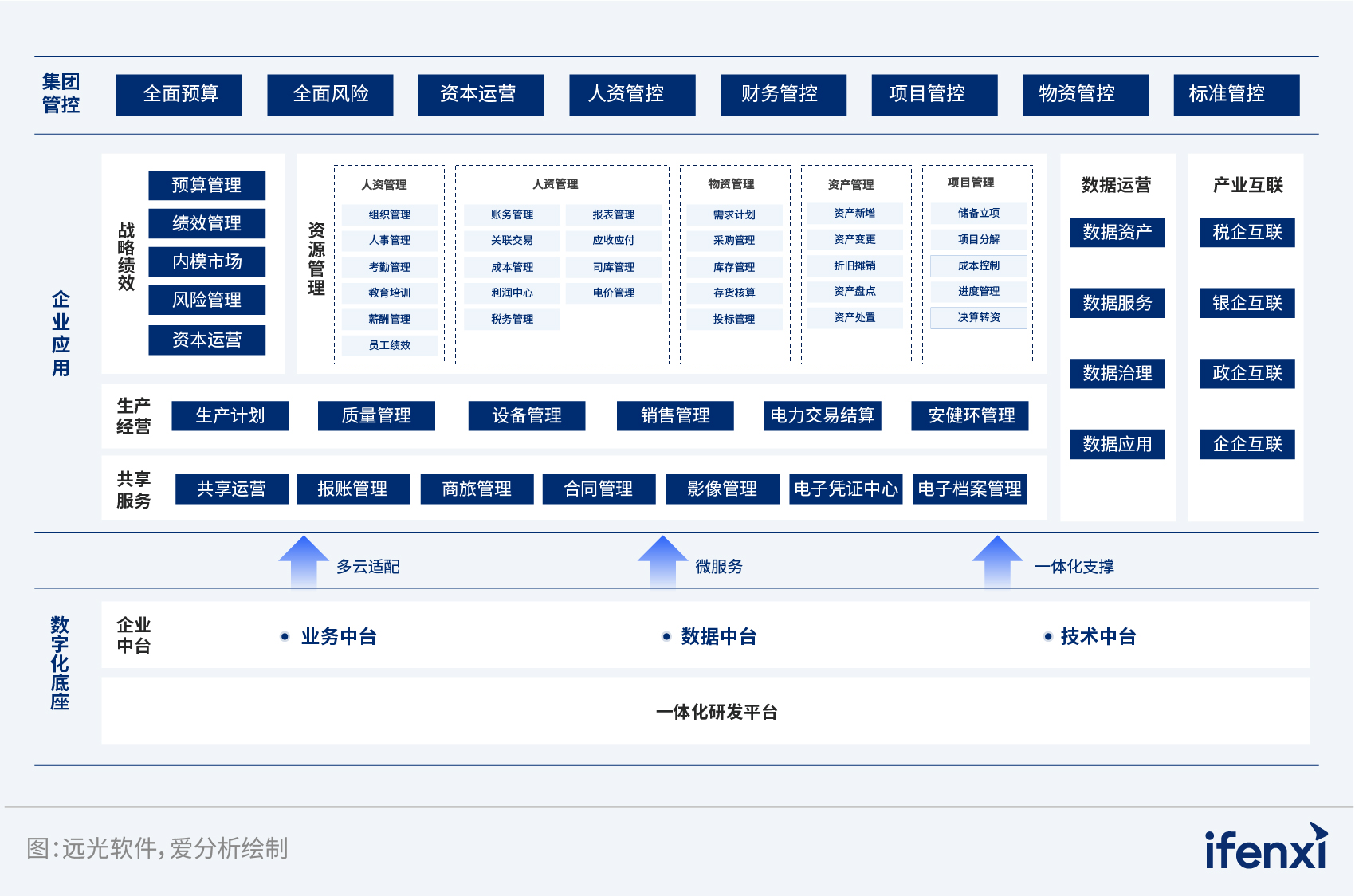
Task: Click the 电力交易结算 box
Action: coord(823,415)
